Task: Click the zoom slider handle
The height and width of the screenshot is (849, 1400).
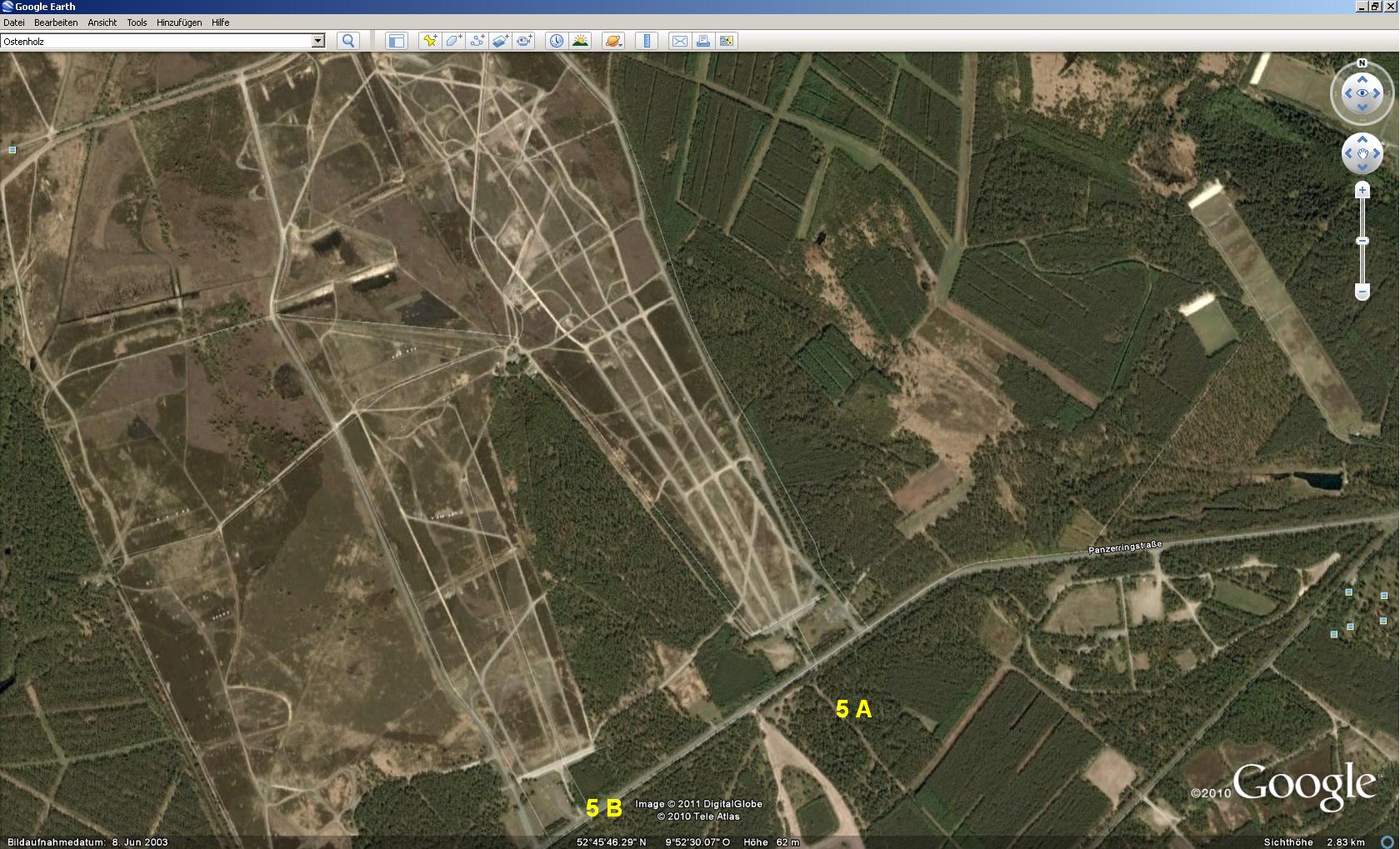Action: tap(1362, 241)
